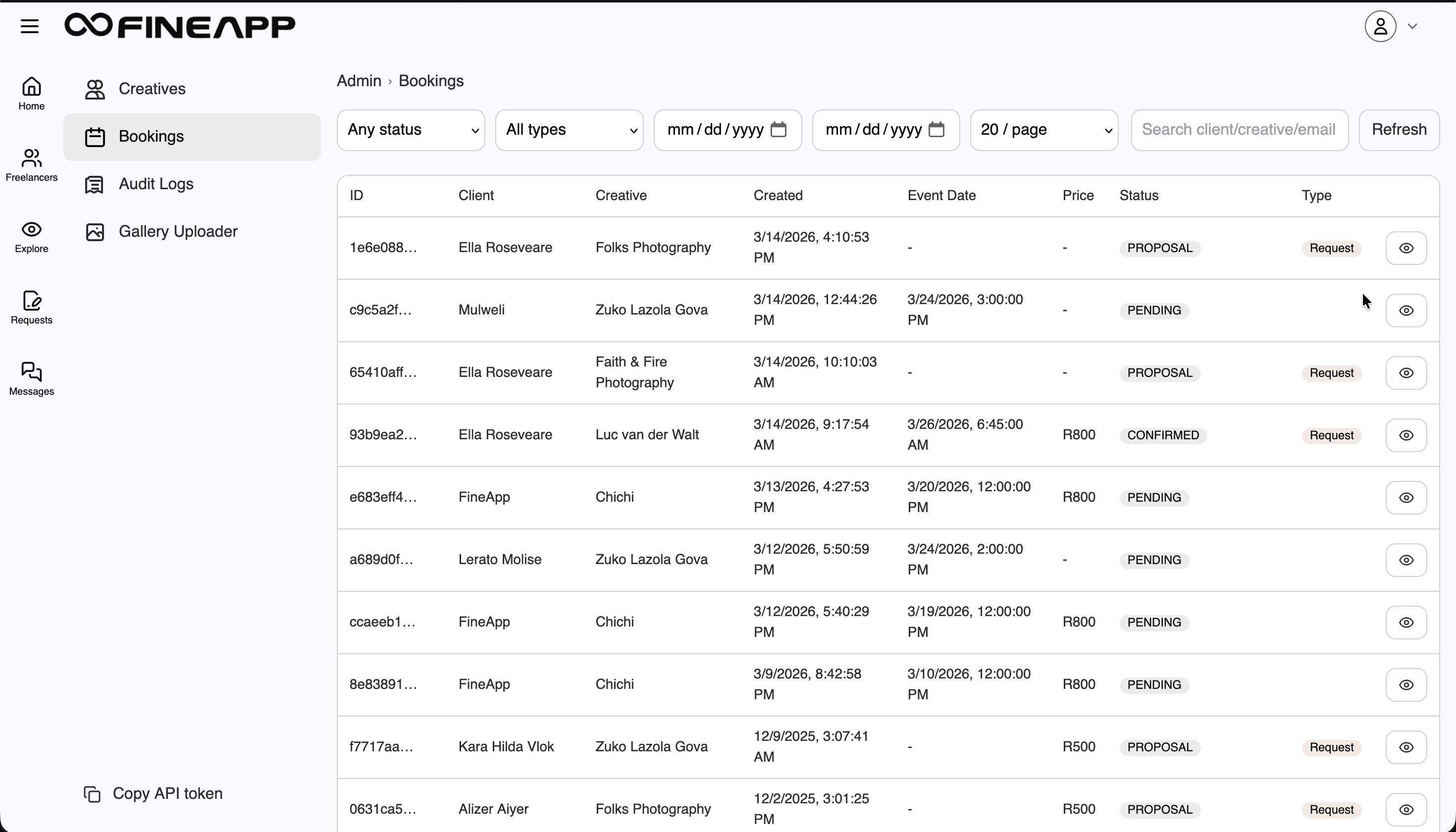Viewport: 1456px width, 832px height.
Task: Click the search client/creative/email field
Action: [1239, 130]
